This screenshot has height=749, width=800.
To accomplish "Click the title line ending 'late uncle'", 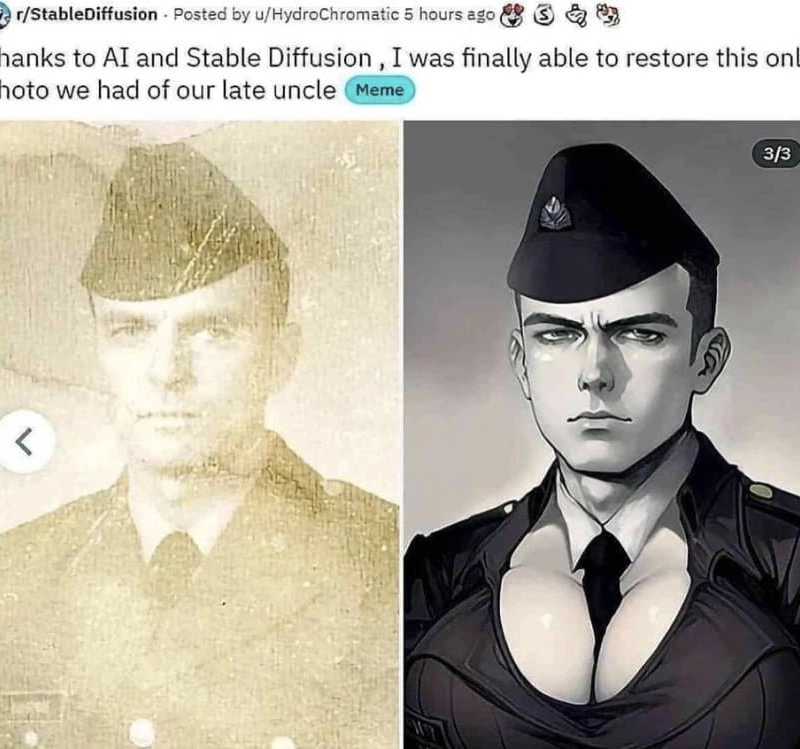I will tap(168, 91).
